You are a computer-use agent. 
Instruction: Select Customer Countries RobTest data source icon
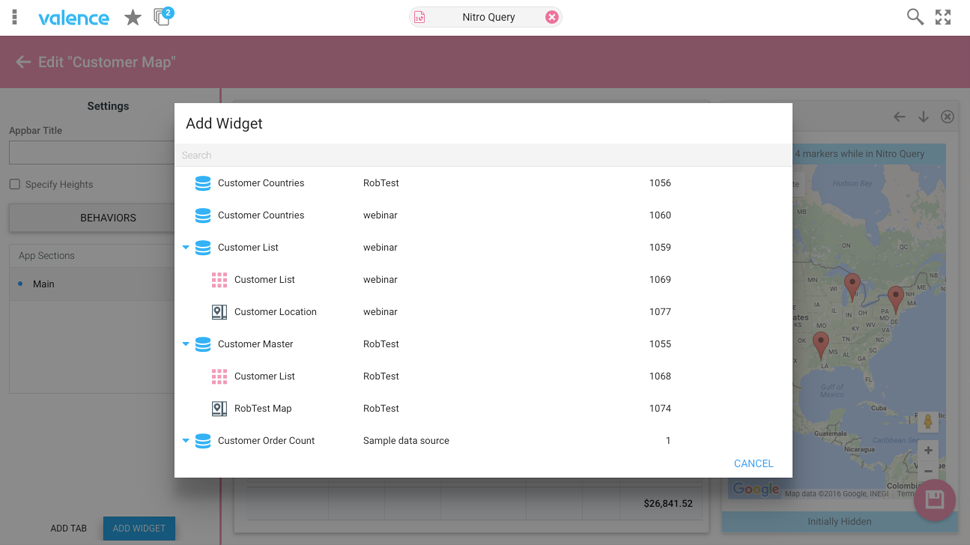point(203,183)
